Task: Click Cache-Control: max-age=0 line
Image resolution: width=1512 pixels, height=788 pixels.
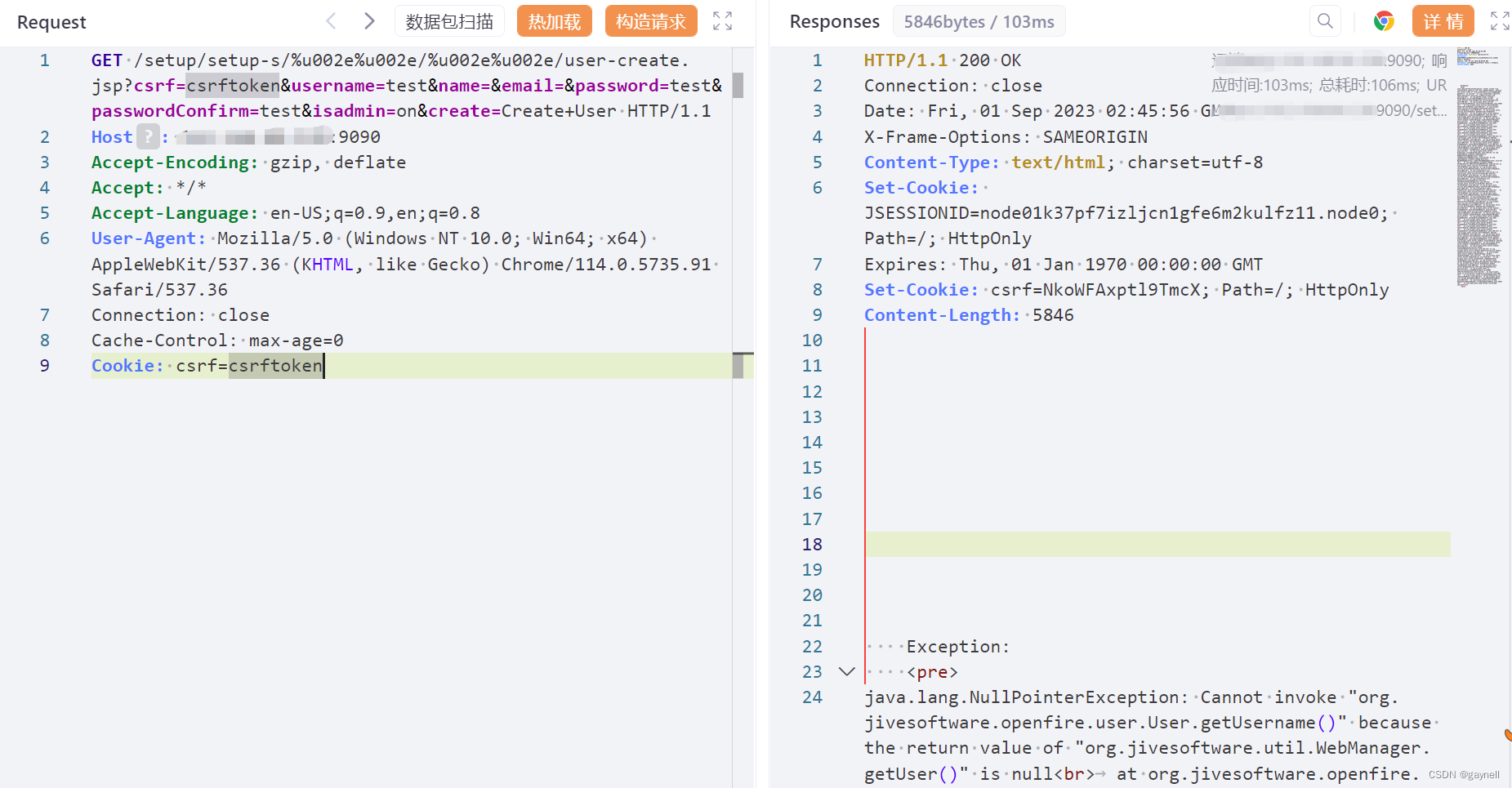Action: point(217,341)
